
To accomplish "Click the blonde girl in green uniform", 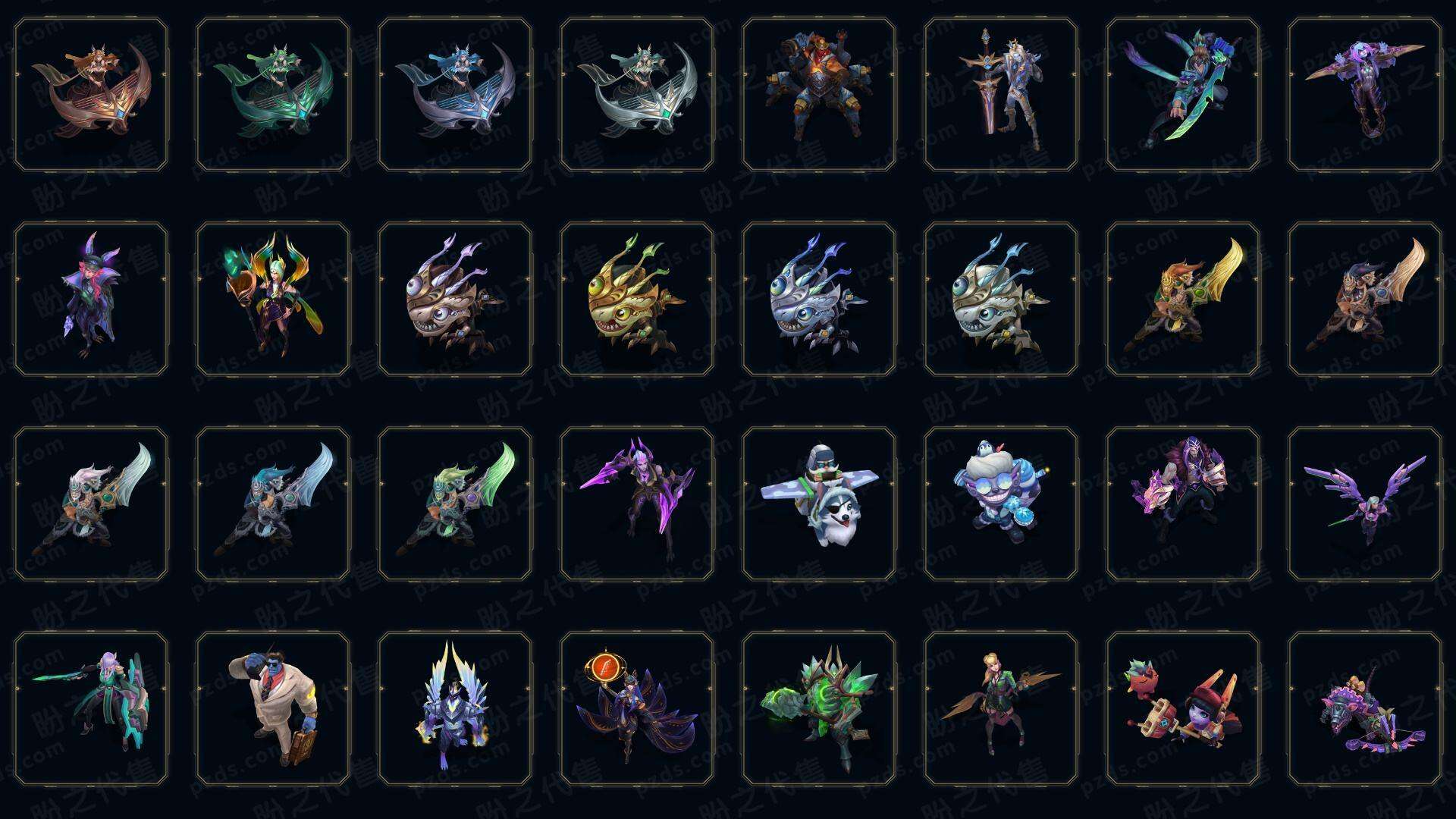I will pyautogui.click(x=1001, y=708).
